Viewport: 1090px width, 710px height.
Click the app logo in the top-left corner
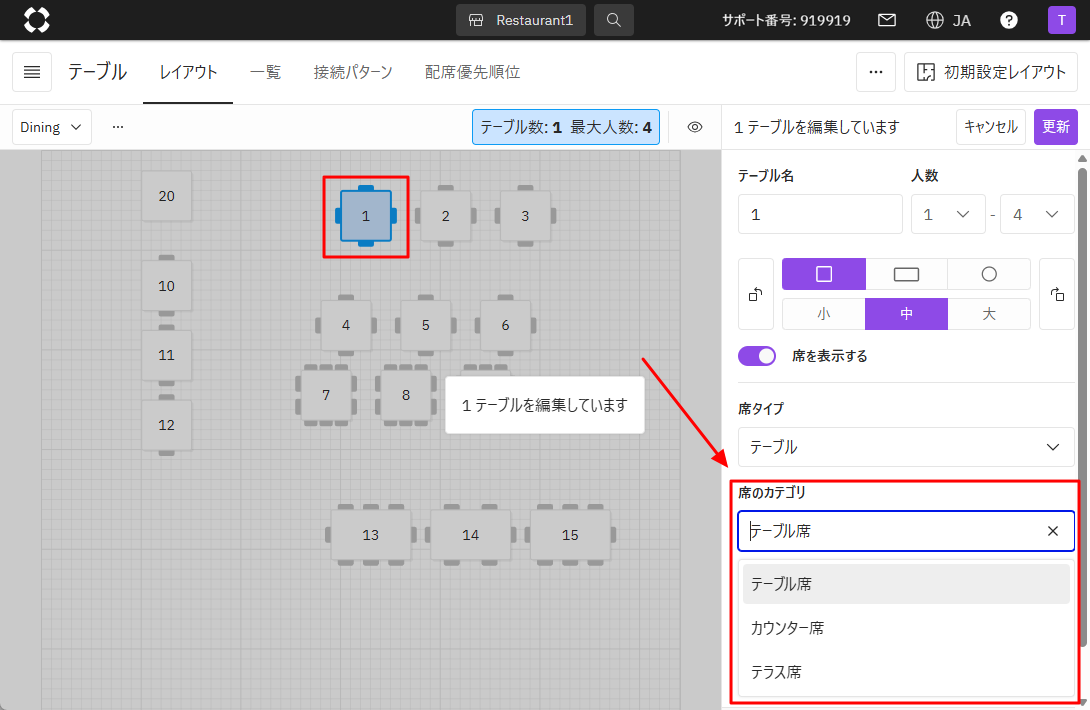click(36, 19)
